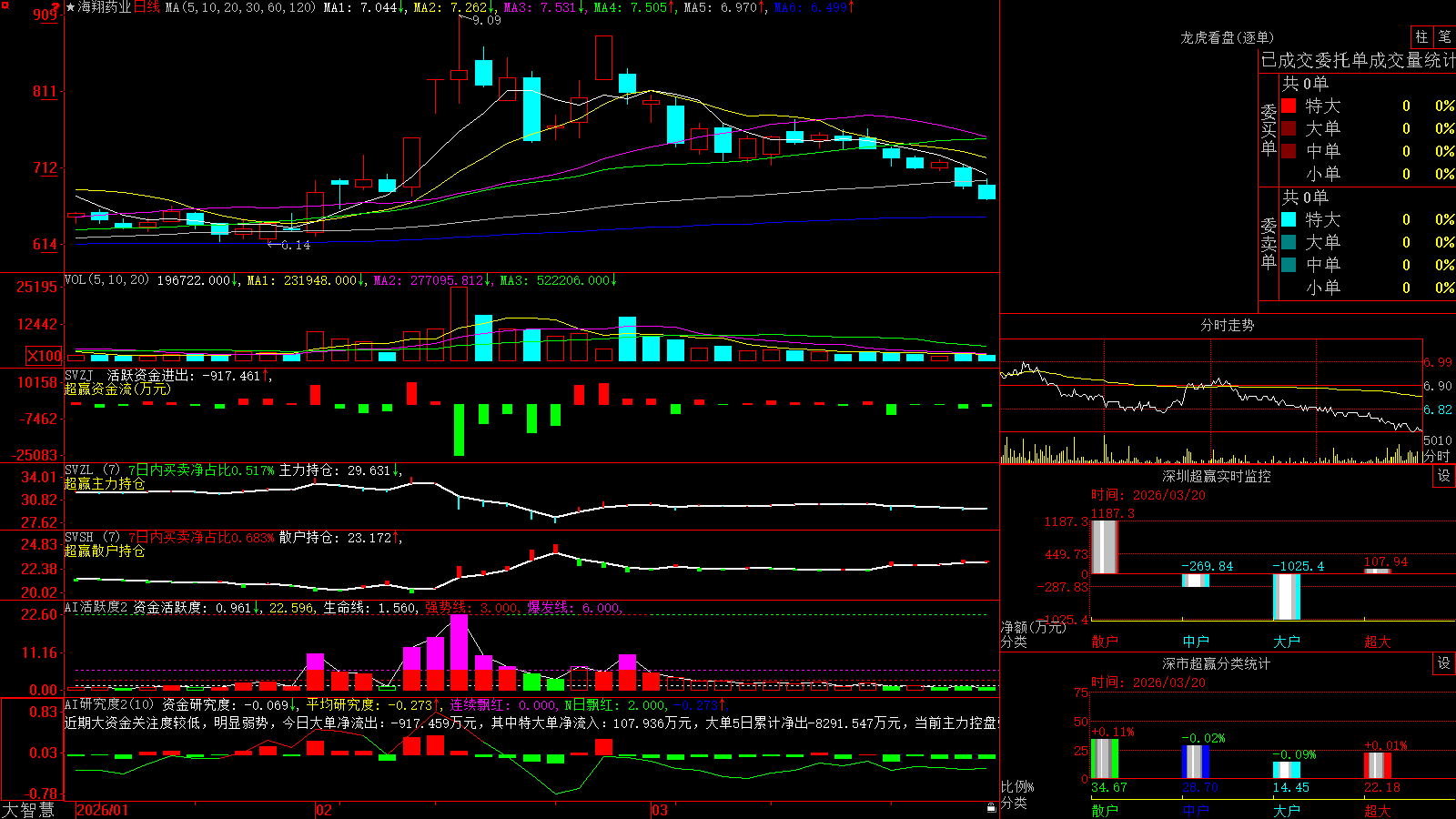This screenshot has height=819, width=1456.
Task: Click the 中户 label in 深圳超赢实时监控
Action: (1196, 642)
